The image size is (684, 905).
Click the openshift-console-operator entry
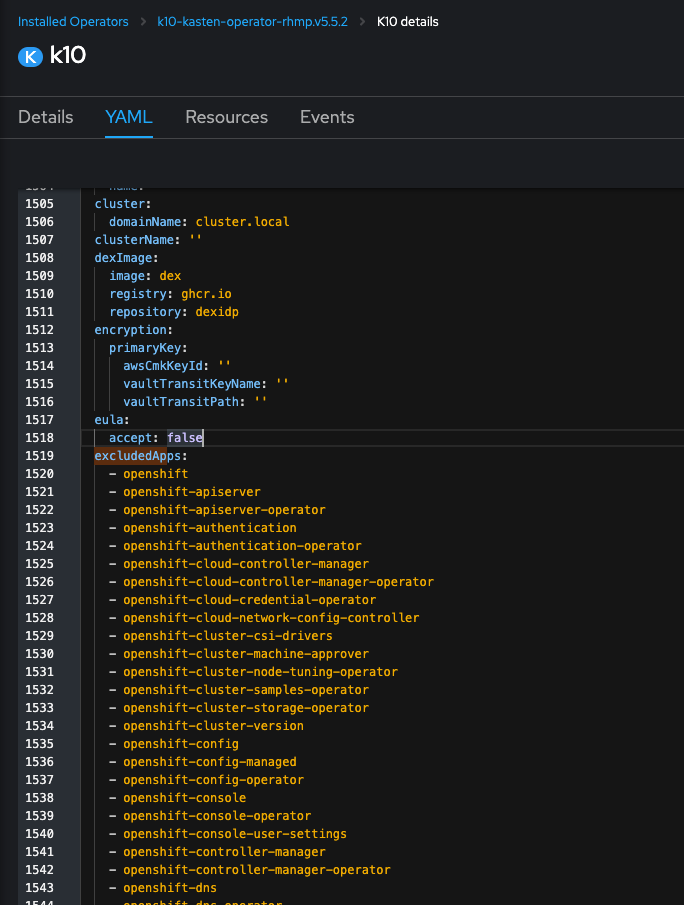tap(217, 816)
